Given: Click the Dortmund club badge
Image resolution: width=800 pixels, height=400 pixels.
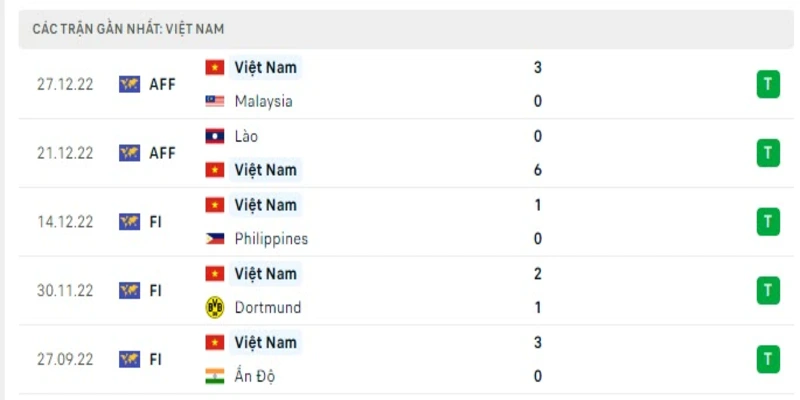Looking at the screenshot, I should (215, 307).
